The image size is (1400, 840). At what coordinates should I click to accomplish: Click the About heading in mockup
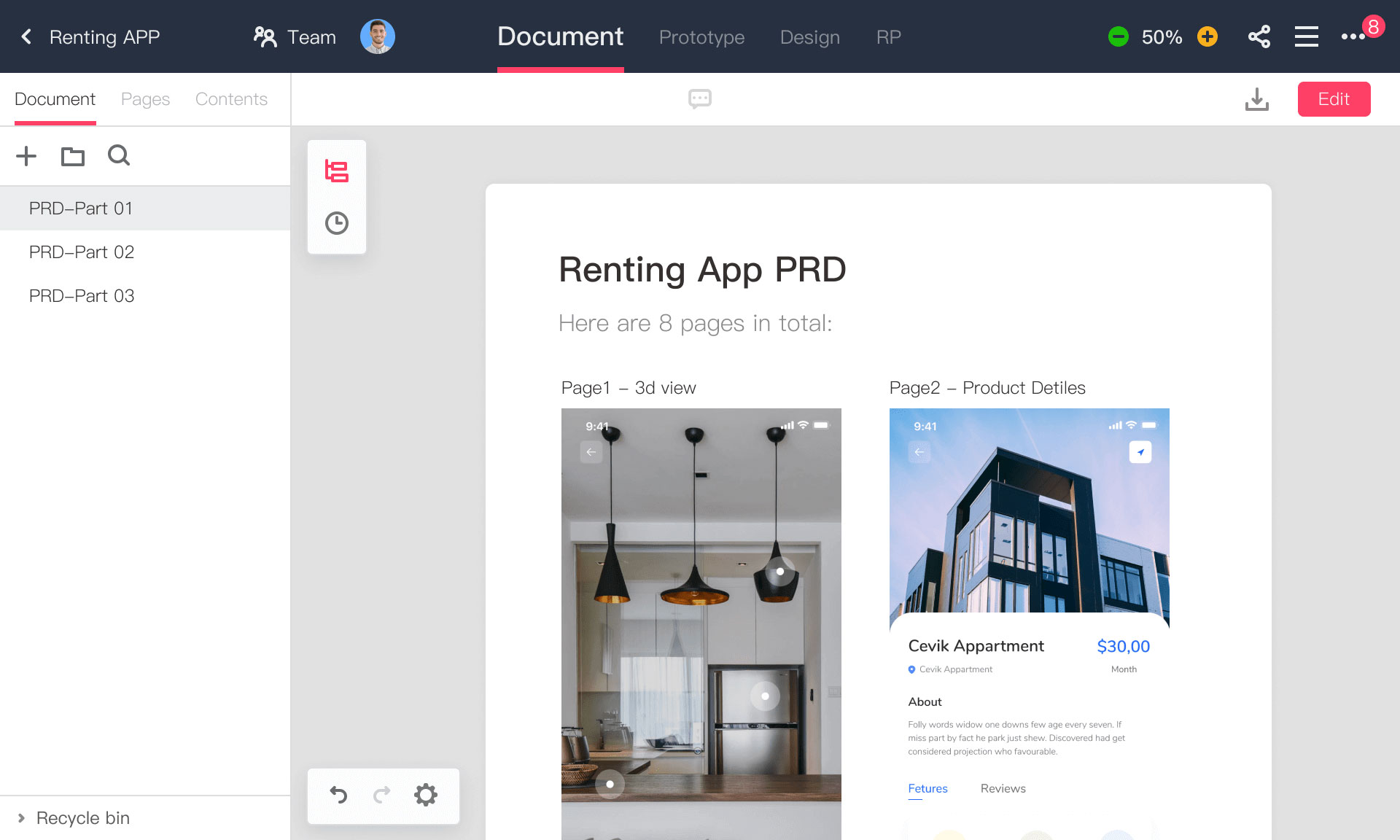(x=925, y=701)
